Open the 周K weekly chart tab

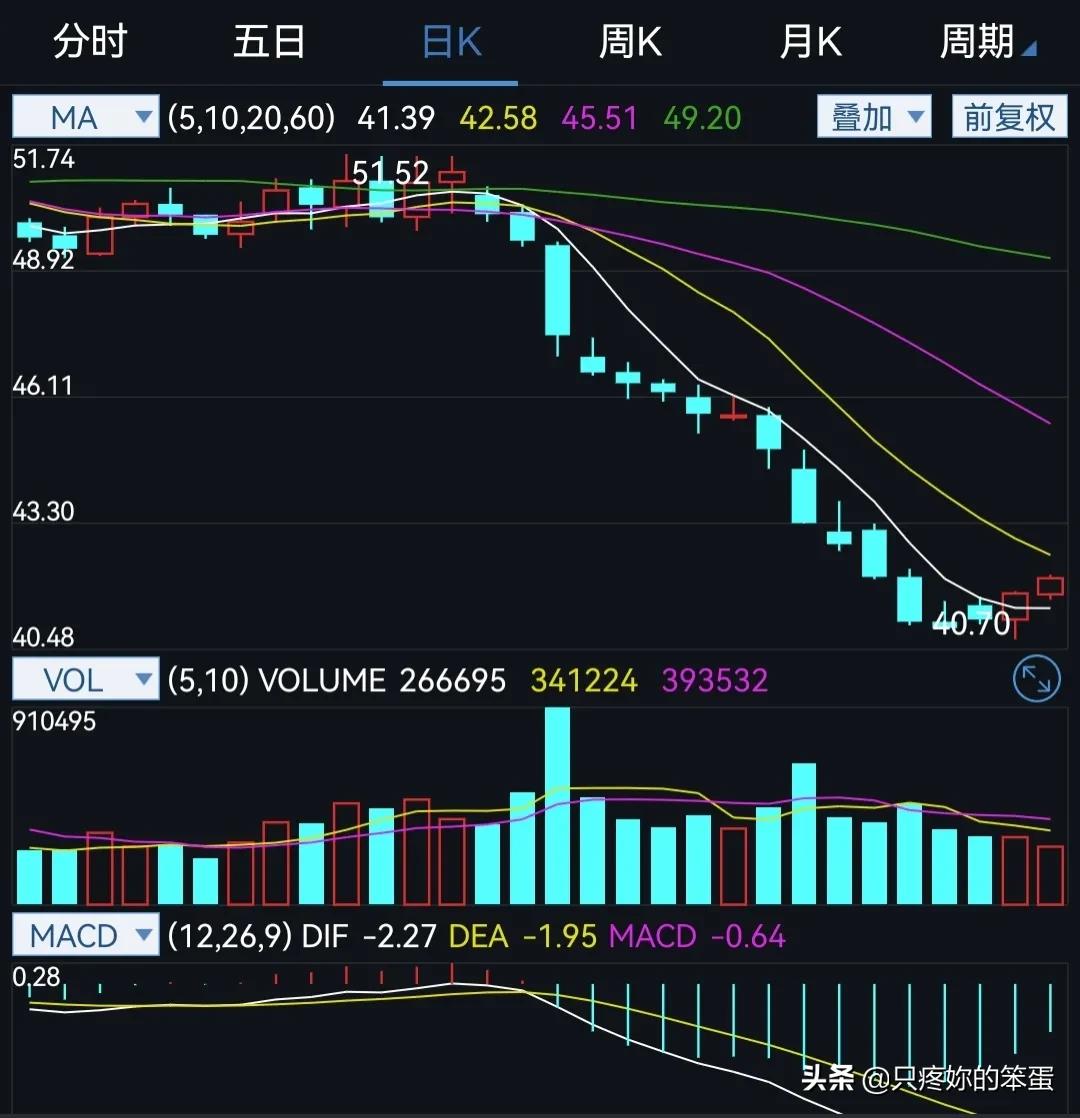pos(630,41)
